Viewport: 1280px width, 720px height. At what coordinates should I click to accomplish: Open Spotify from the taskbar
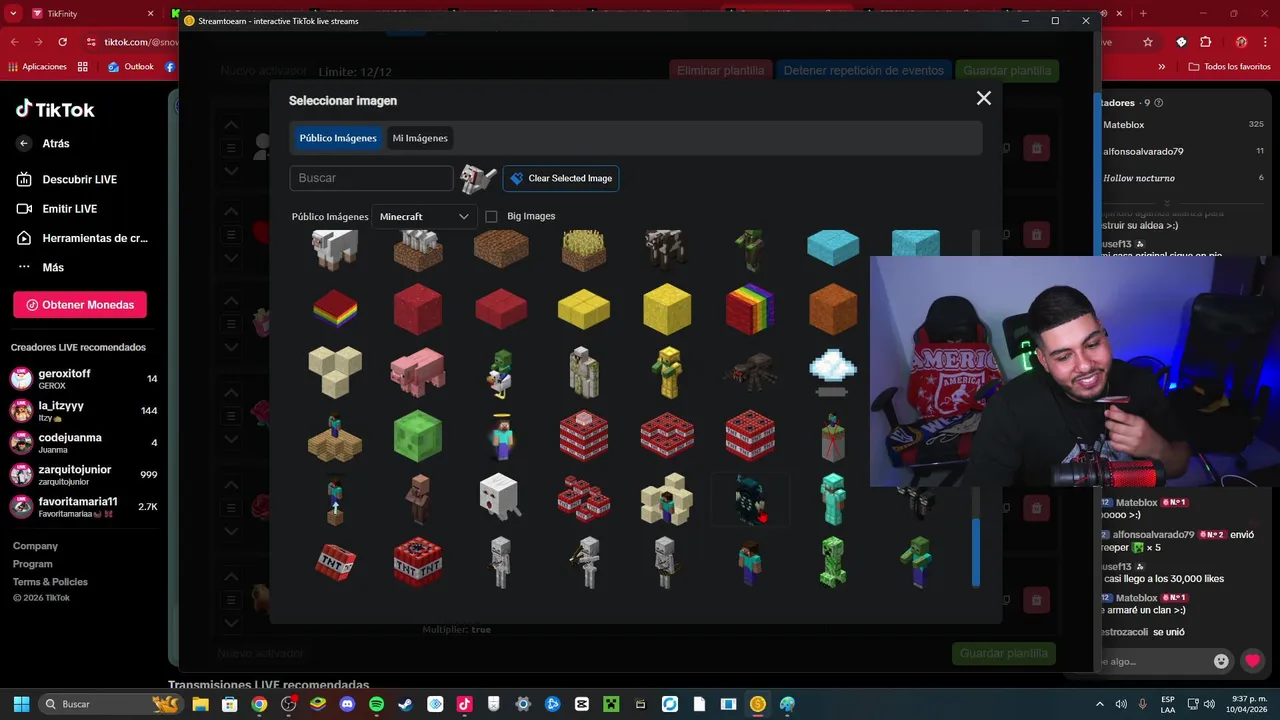376,704
